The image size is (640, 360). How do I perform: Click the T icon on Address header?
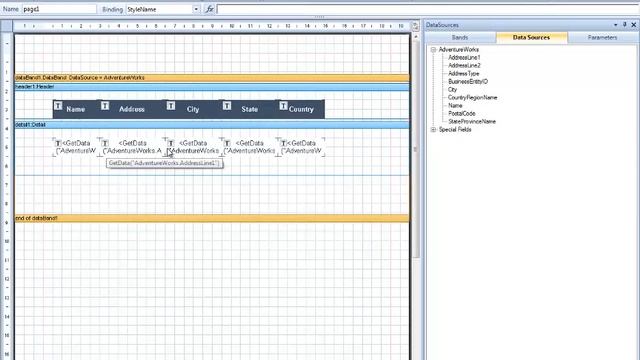click(105, 106)
